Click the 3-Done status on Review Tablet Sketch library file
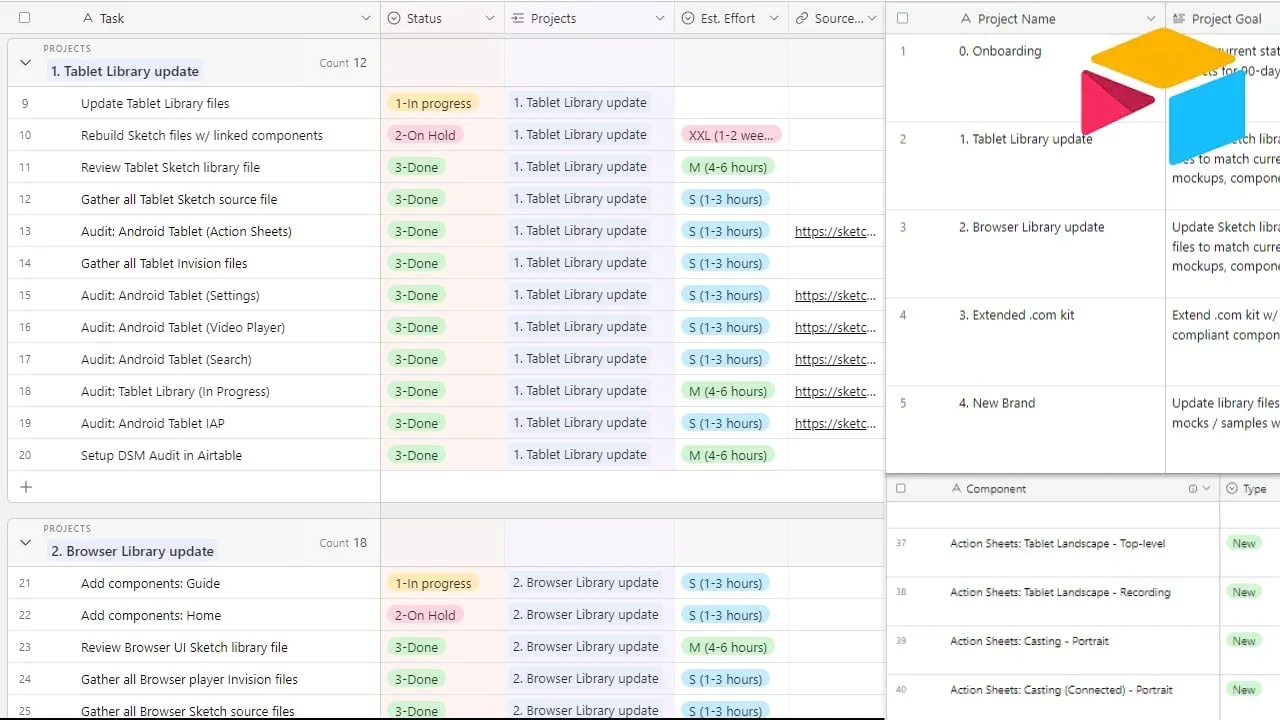The image size is (1280, 720). 416,167
